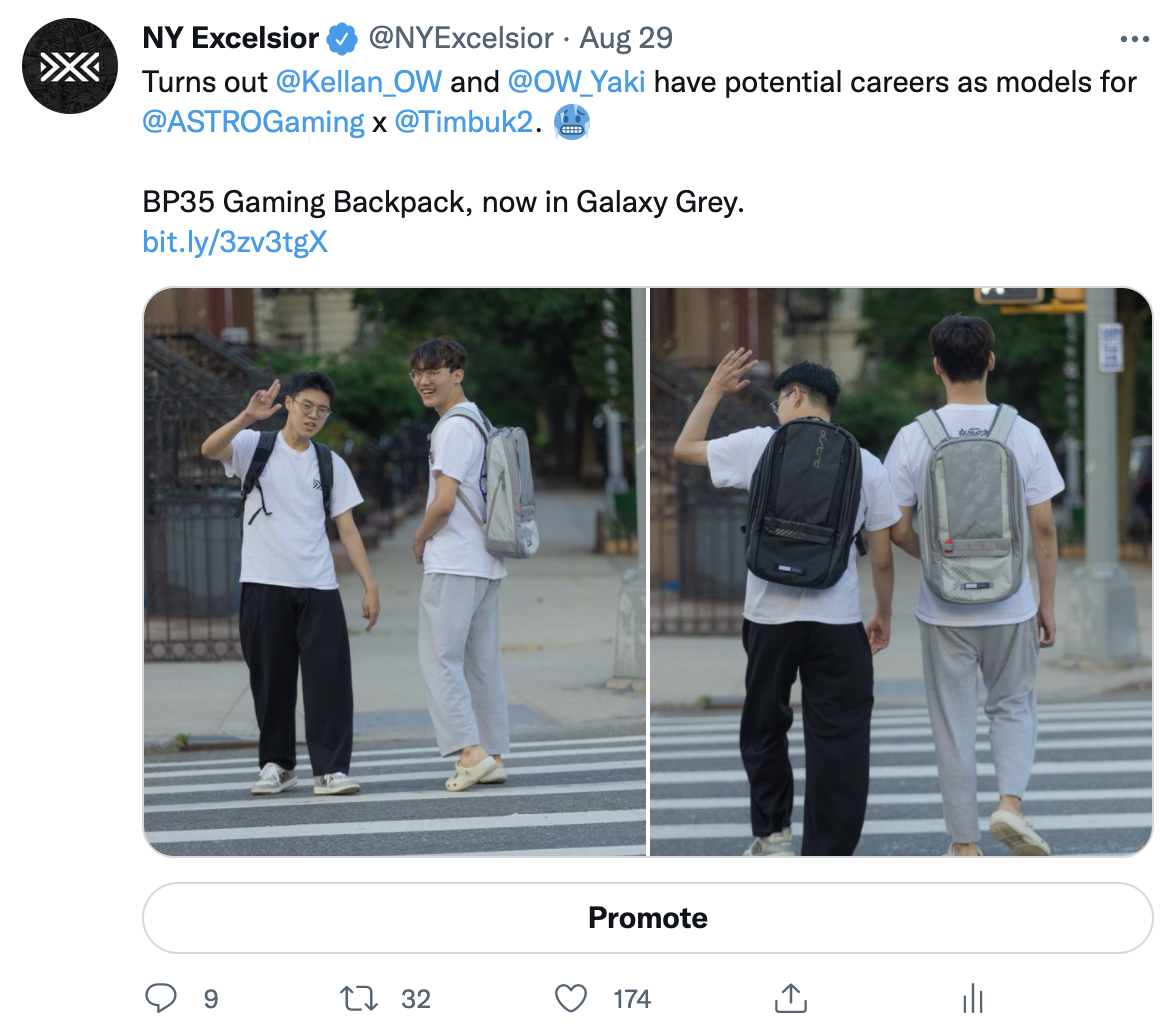This screenshot has height=1034, width=1174.
Task: Click the Promote button
Action: 648,917
